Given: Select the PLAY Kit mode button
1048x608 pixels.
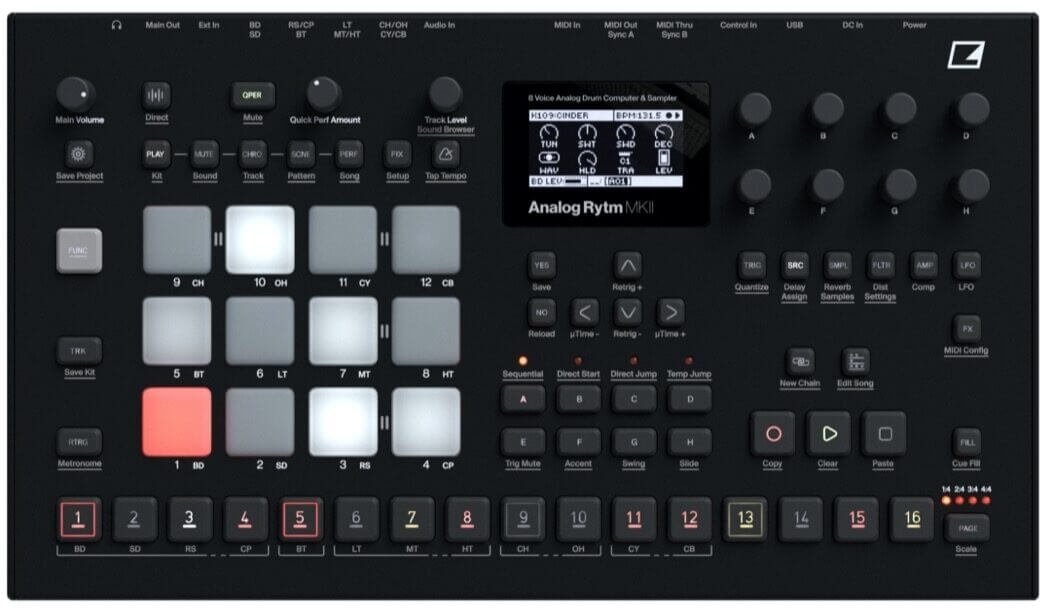Looking at the screenshot, I should point(156,154).
